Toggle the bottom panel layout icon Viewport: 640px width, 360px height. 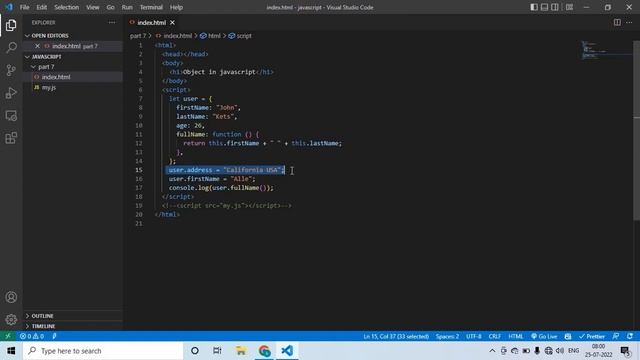(544, 7)
